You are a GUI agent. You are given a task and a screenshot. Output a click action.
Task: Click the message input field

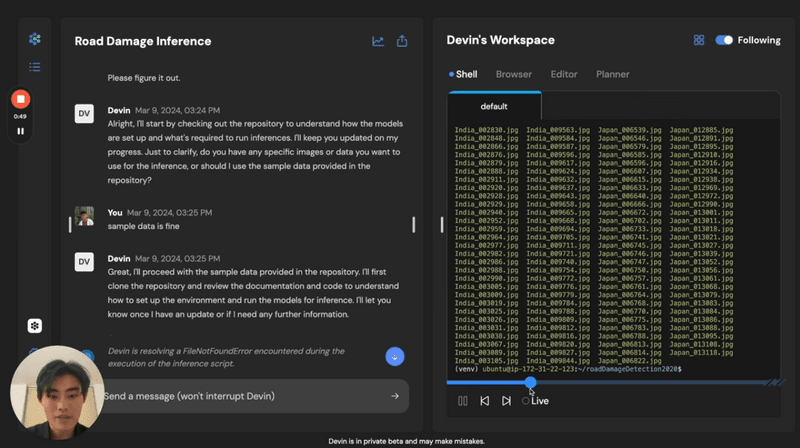point(248,396)
